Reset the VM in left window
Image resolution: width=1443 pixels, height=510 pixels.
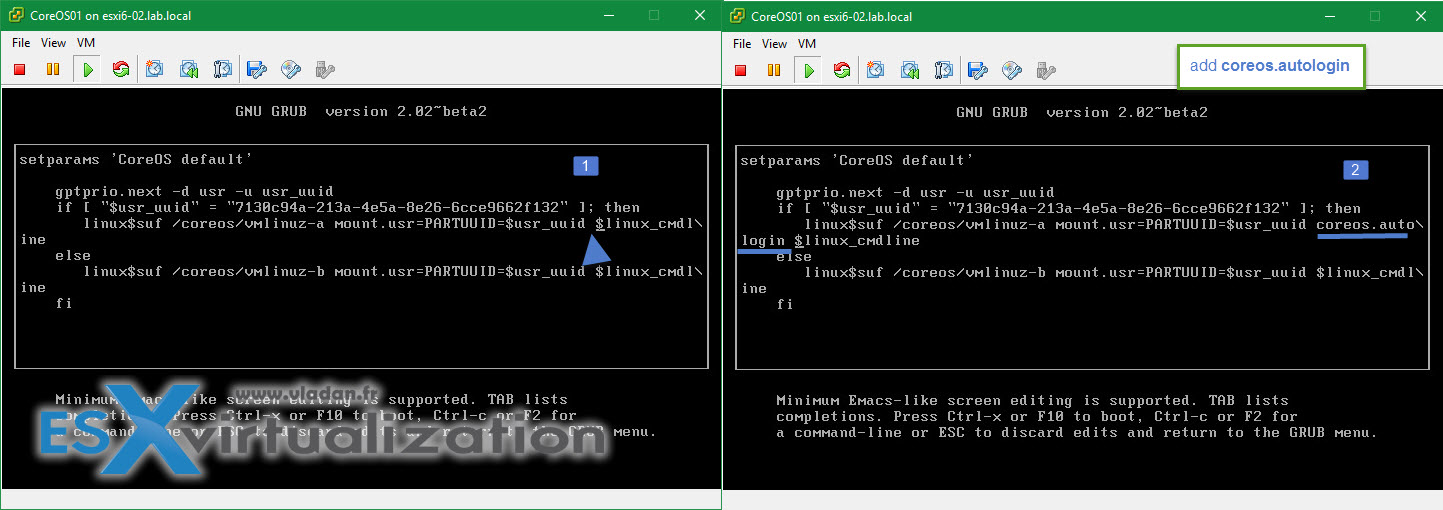(x=121, y=70)
